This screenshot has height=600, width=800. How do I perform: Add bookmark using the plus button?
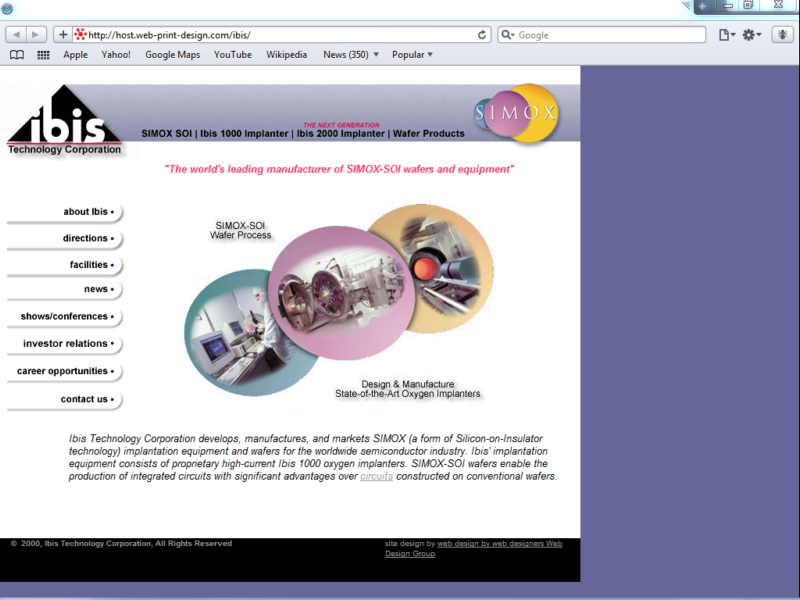[x=63, y=35]
